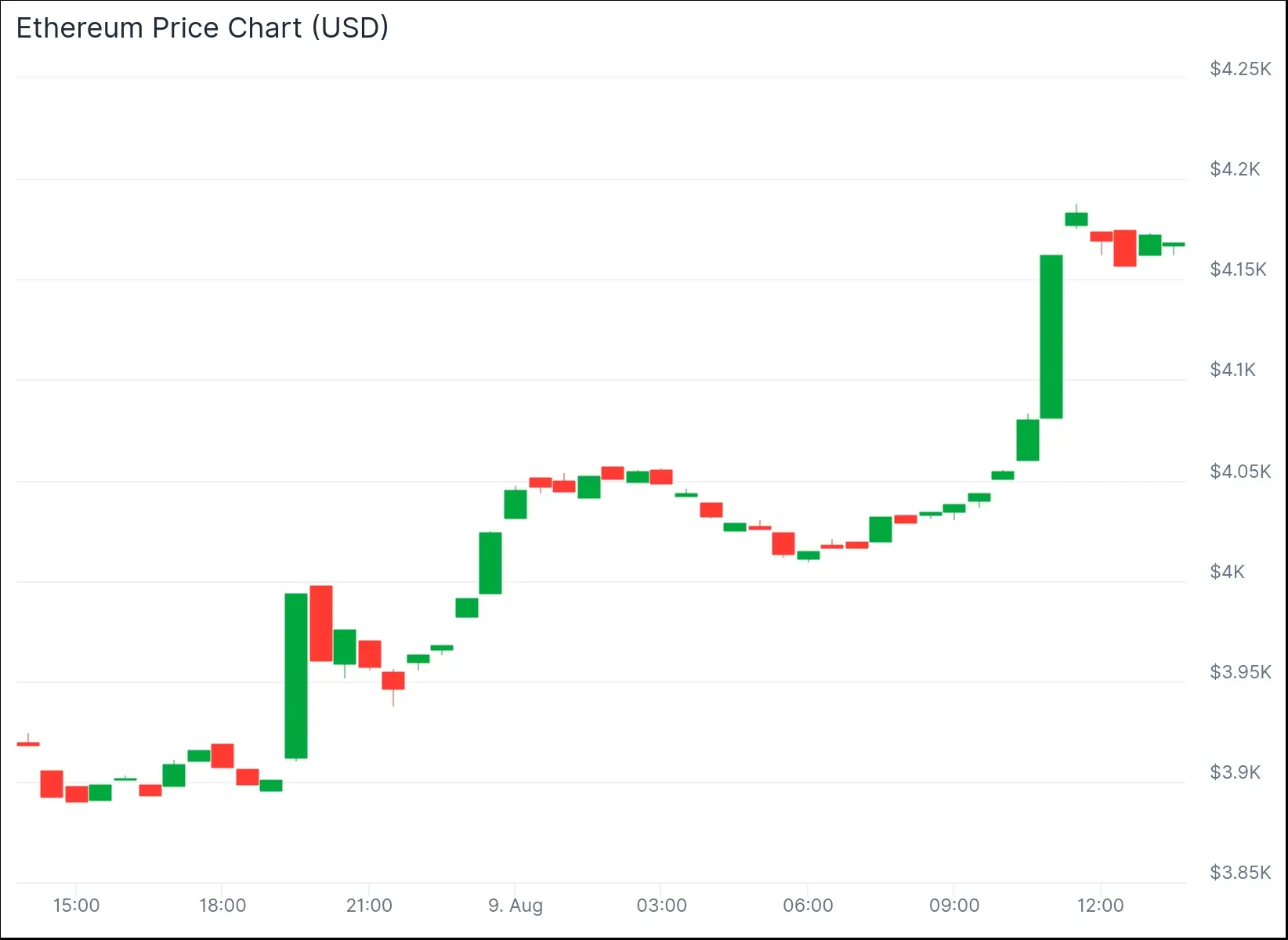Select the highest green candle on the chart

pyautogui.click(x=1076, y=219)
